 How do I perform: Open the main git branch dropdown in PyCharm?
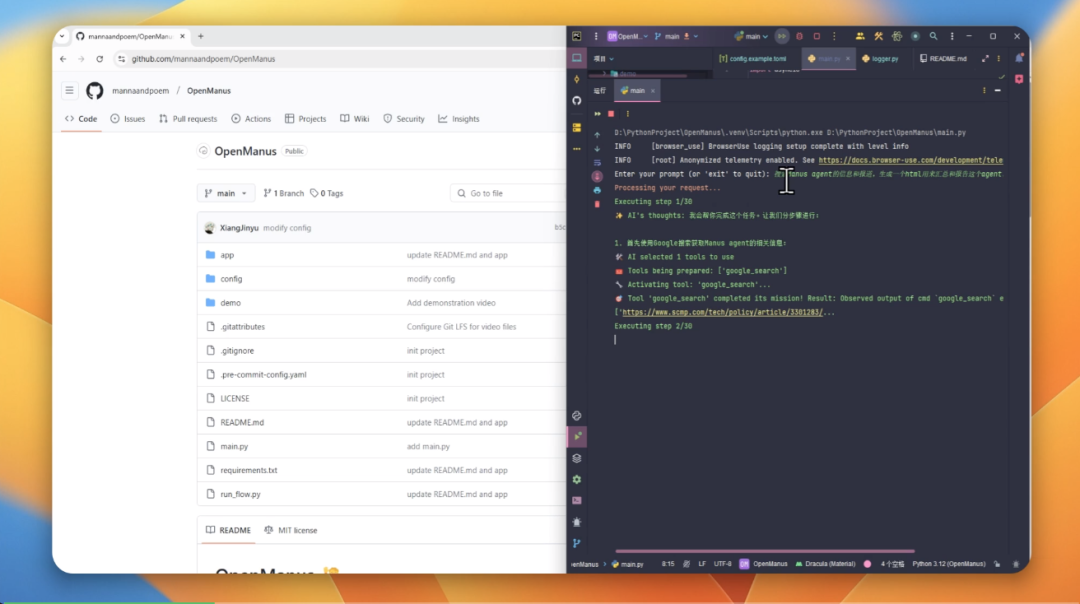point(676,37)
